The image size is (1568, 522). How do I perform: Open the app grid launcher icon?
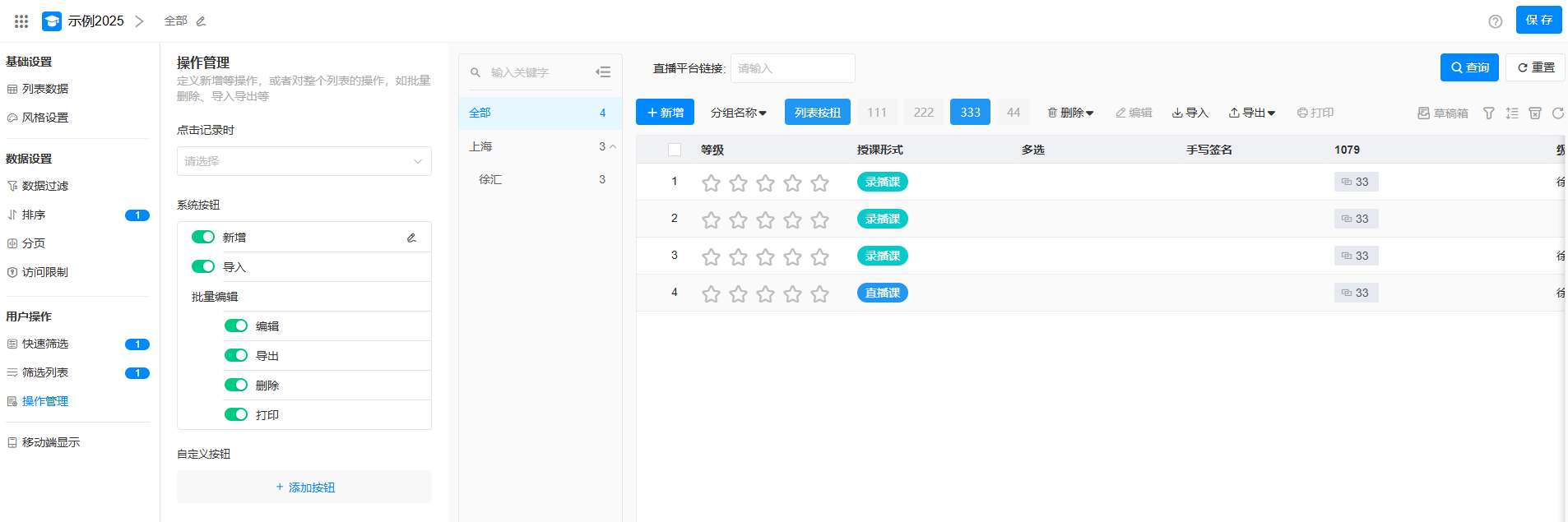pyautogui.click(x=21, y=21)
